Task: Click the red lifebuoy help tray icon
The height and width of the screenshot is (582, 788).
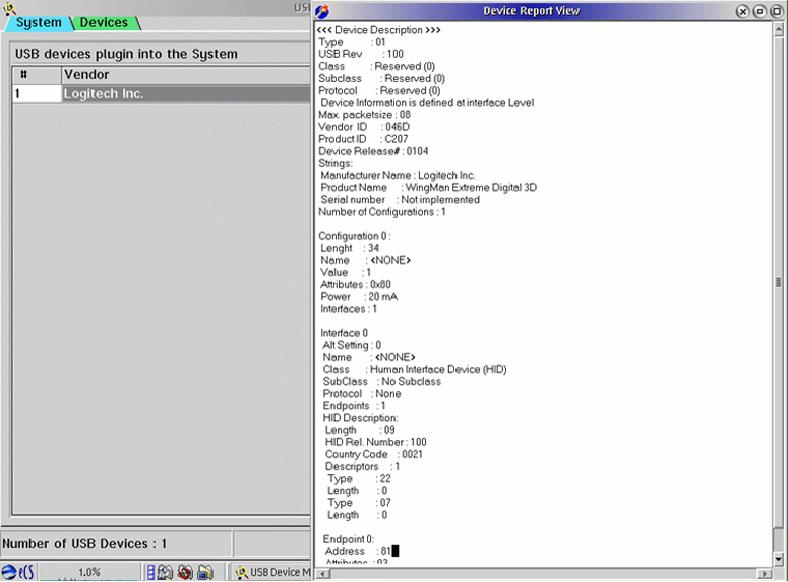Action: (185, 572)
